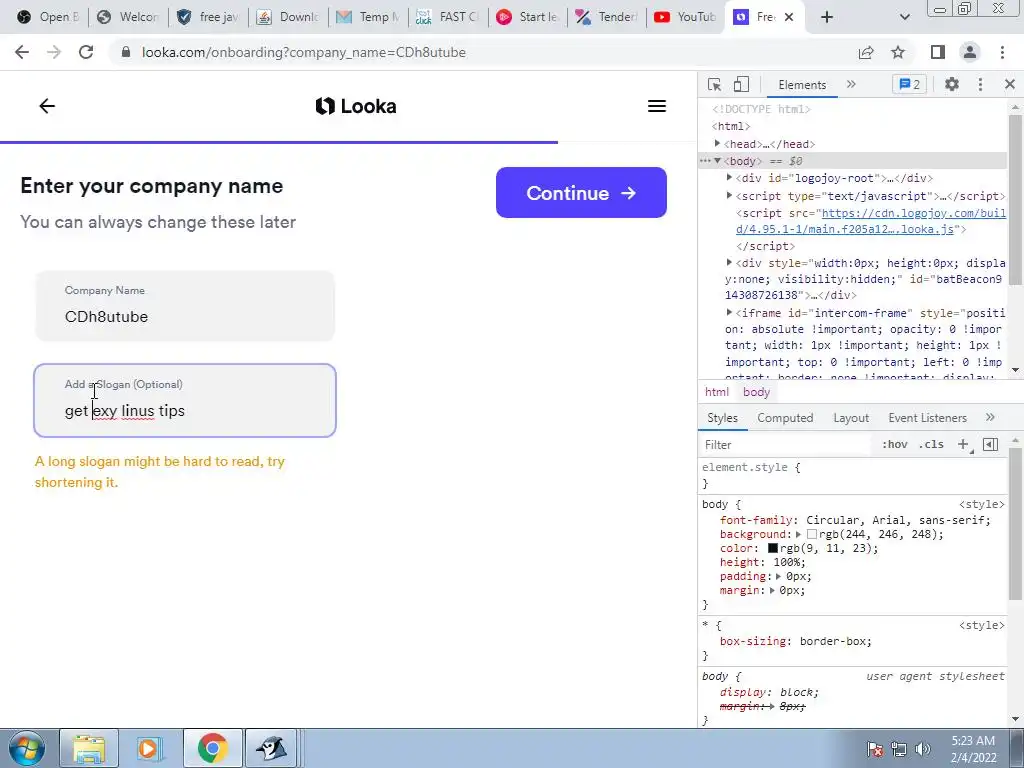The image size is (1024, 768).
Task: Click the Continue button
Action: (x=581, y=193)
